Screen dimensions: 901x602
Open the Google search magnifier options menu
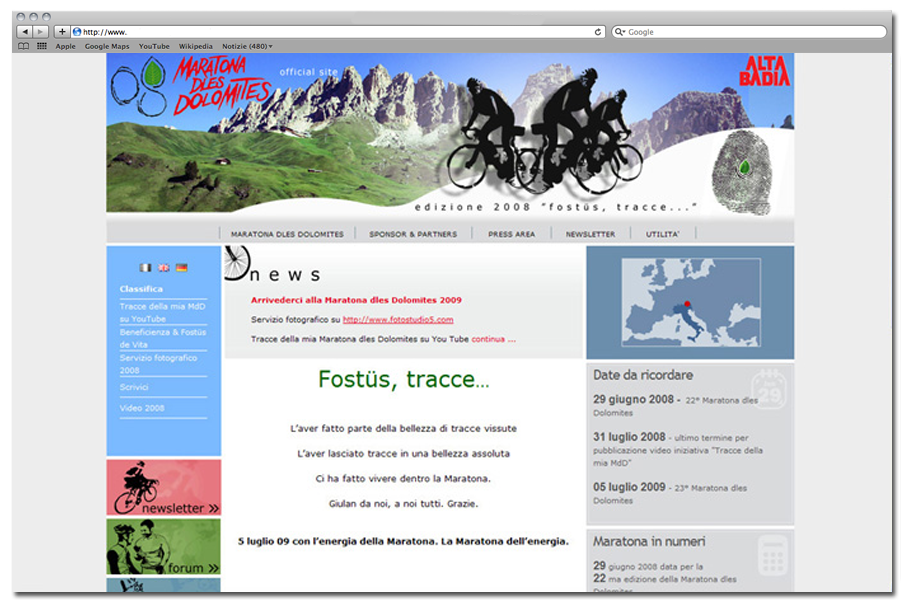(x=620, y=31)
